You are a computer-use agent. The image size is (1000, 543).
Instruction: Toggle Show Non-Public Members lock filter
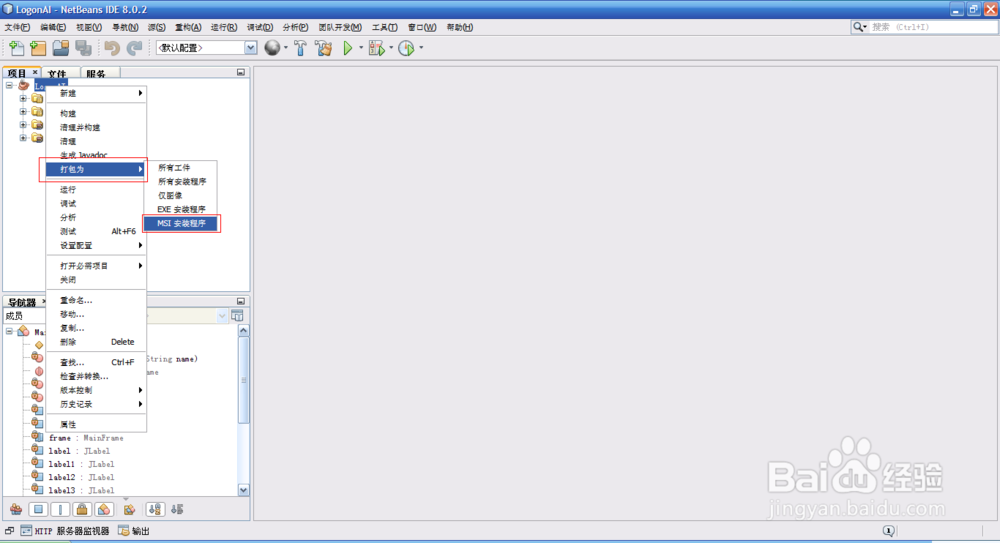(82, 509)
